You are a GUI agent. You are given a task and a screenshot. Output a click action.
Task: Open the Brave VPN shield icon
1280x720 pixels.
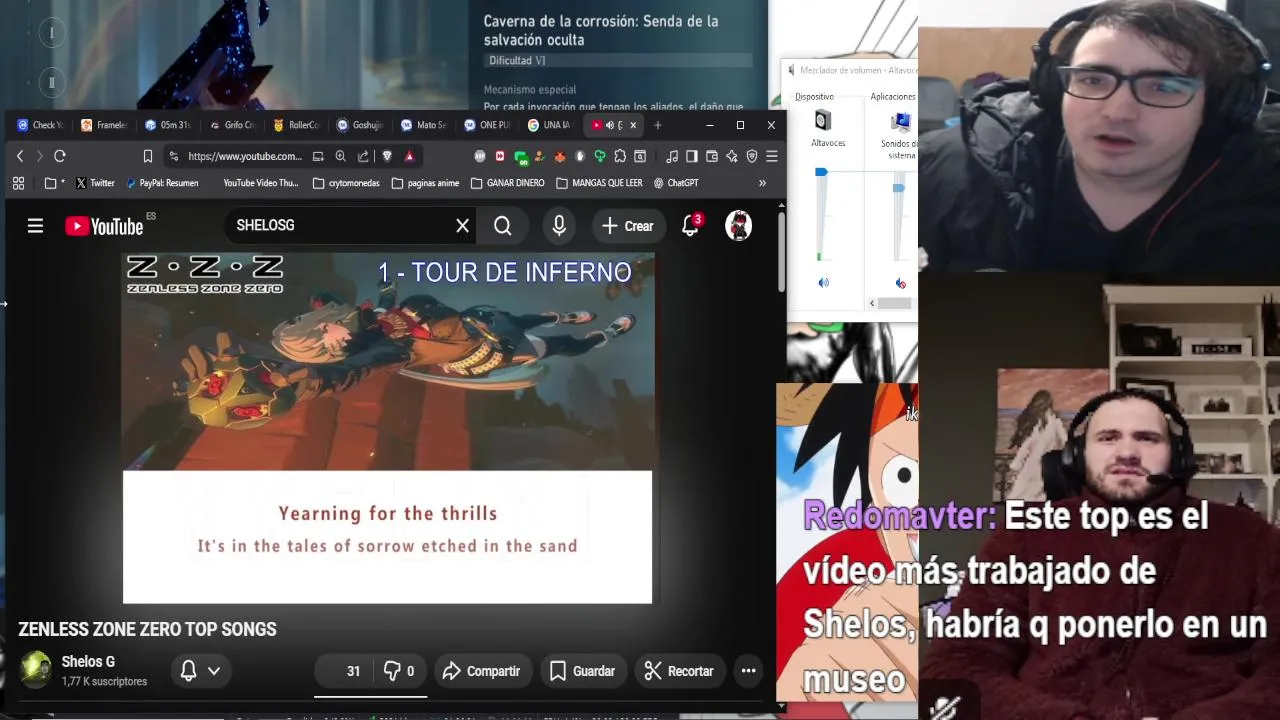click(x=752, y=156)
